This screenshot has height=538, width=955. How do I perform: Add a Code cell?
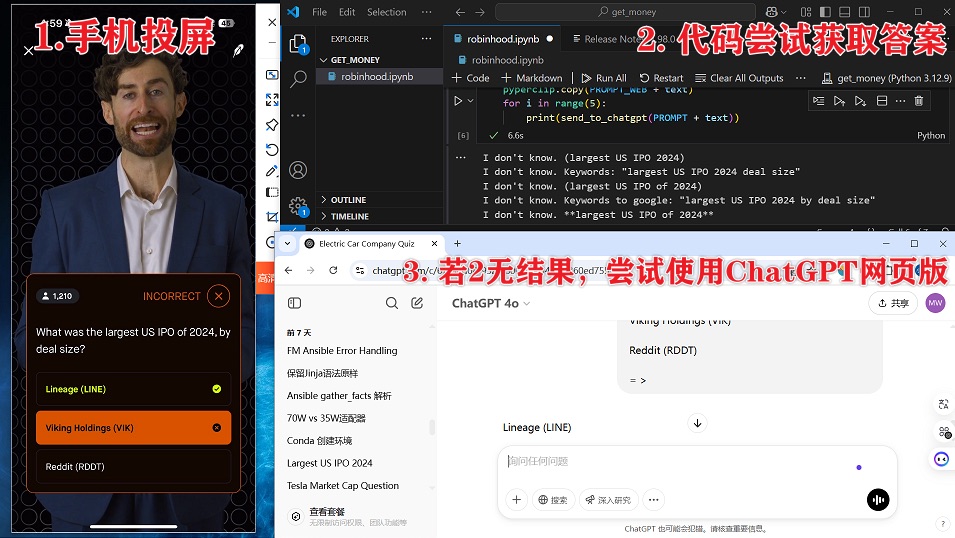point(470,78)
